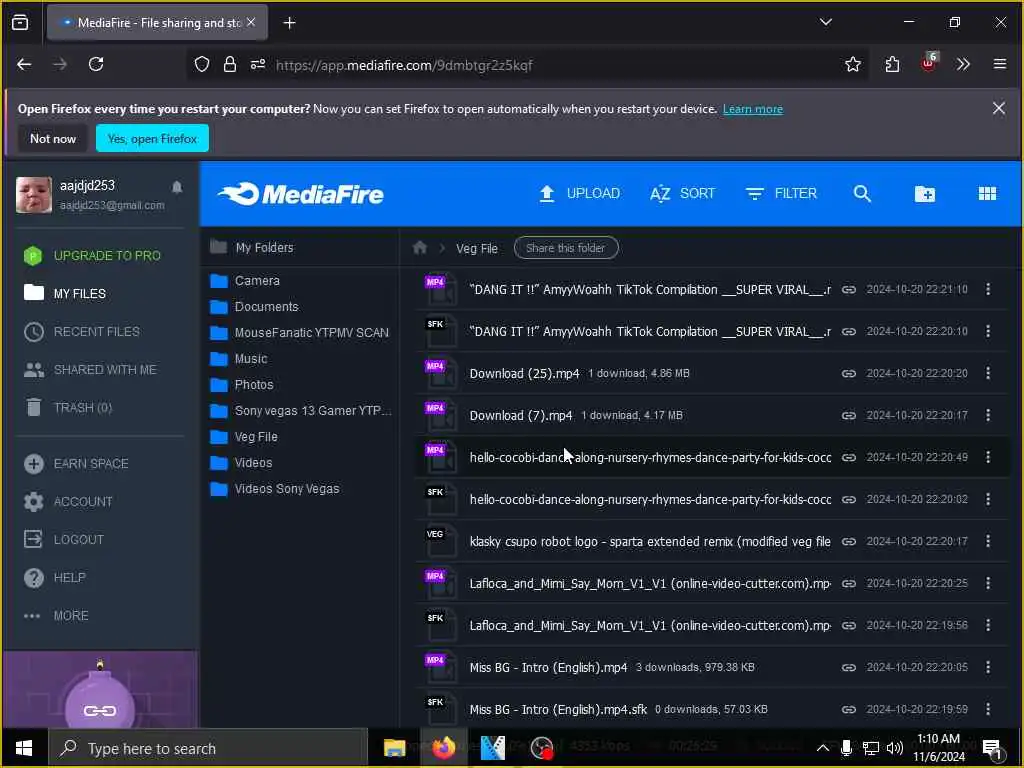Select Upgrade to Pro
1024x768 pixels.
pos(92,255)
